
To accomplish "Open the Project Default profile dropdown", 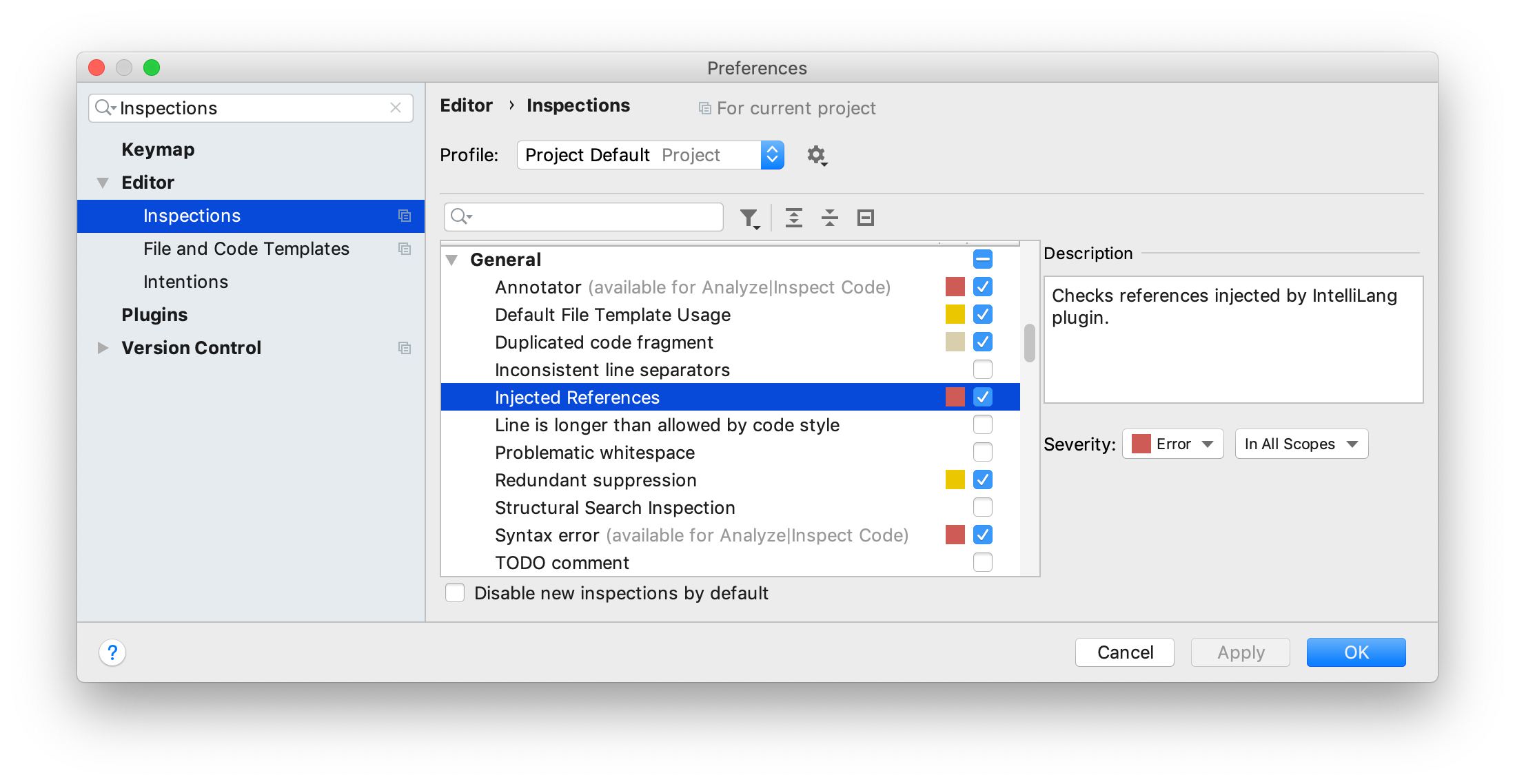I will point(650,155).
